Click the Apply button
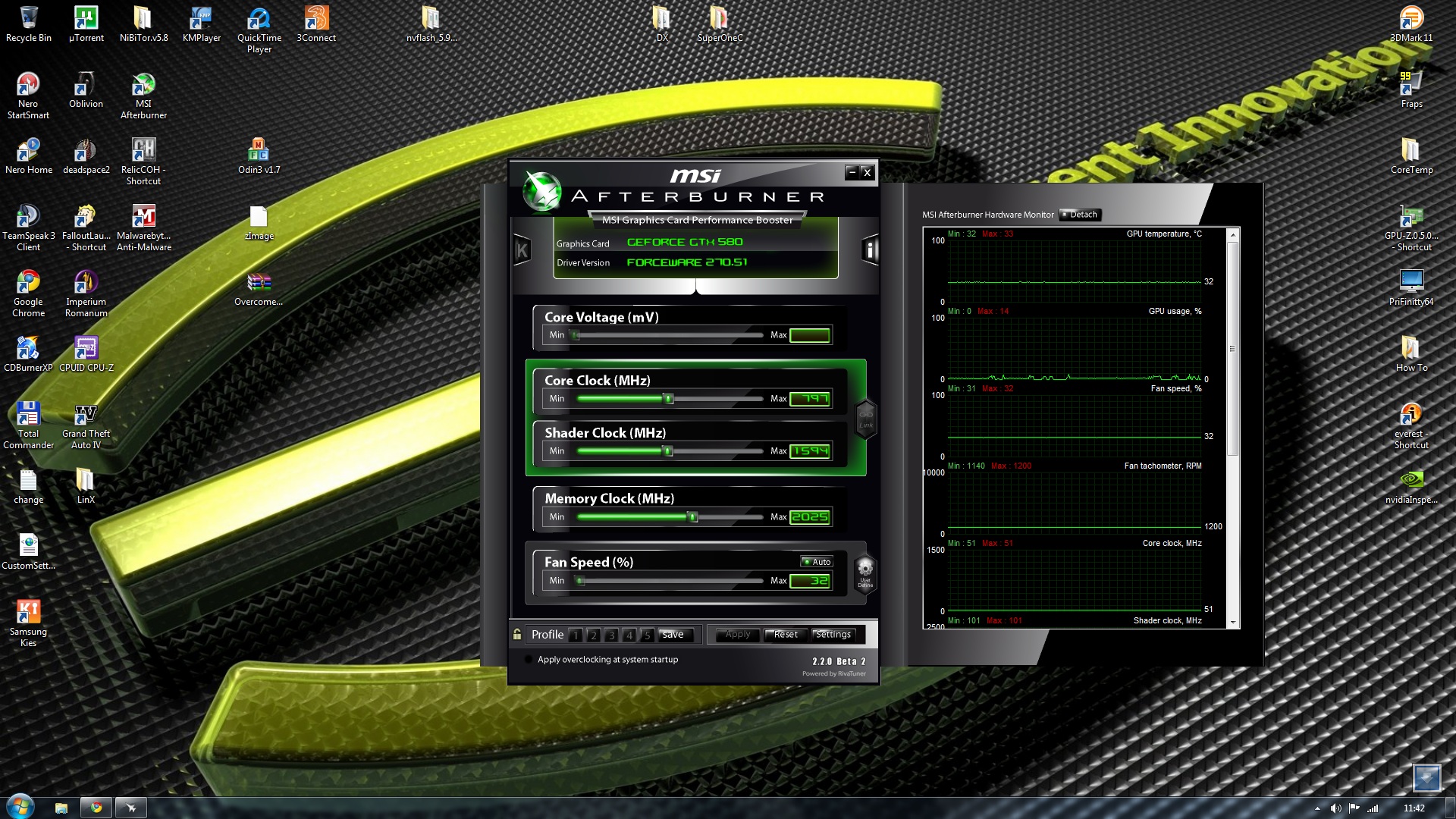Viewport: 1456px width, 819px height. [738, 635]
